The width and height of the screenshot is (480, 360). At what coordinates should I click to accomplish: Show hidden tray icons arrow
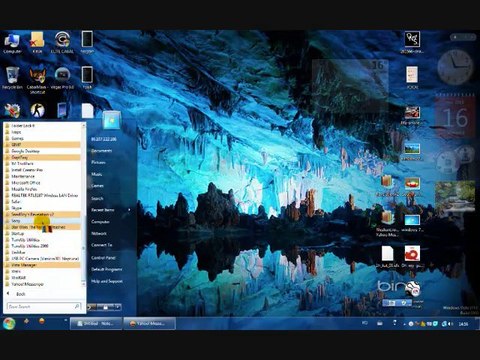(404, 324)
